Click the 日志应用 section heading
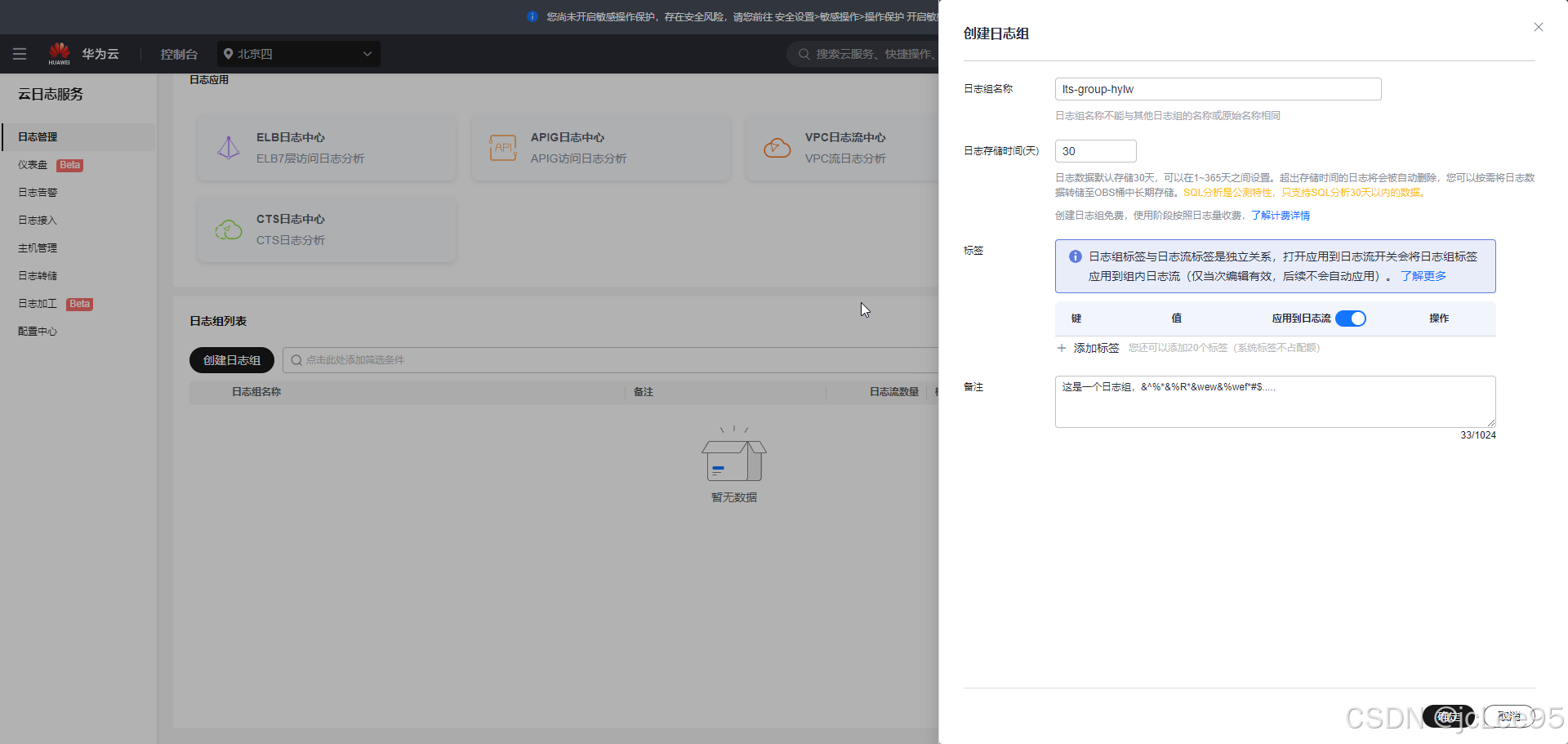This screenshot has width=1568, height=744. click(x=209, y=80)
